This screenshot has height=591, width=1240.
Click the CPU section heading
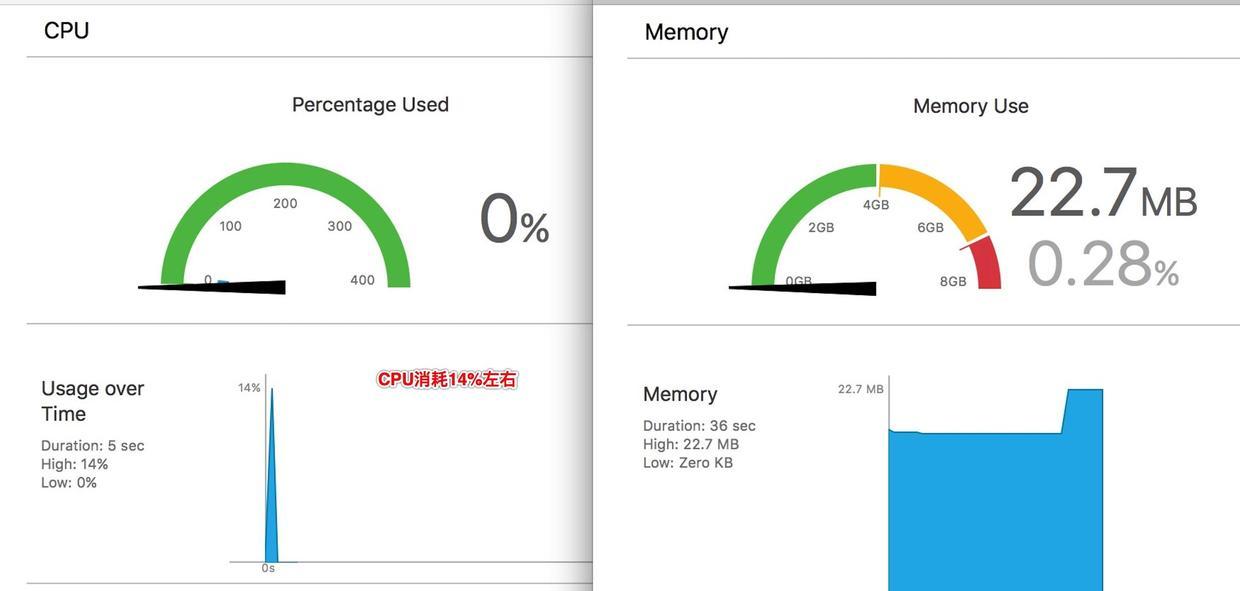coord(66,31)
